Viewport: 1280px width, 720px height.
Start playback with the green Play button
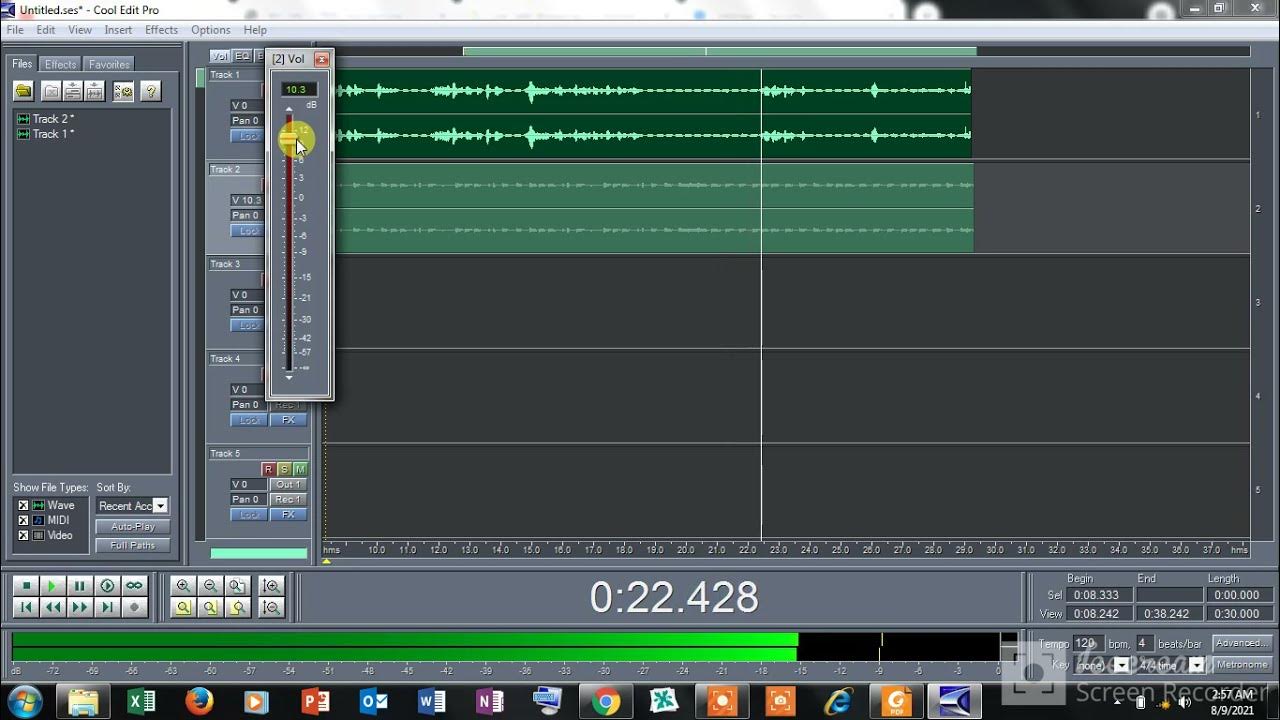(53, 586)
